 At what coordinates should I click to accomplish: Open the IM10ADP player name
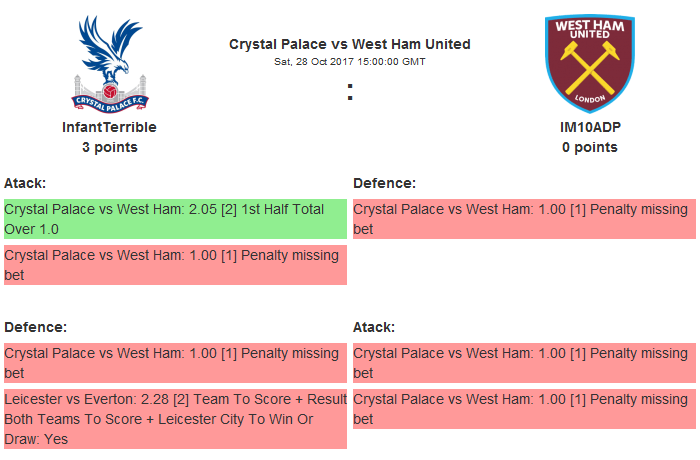click(589, 127)
